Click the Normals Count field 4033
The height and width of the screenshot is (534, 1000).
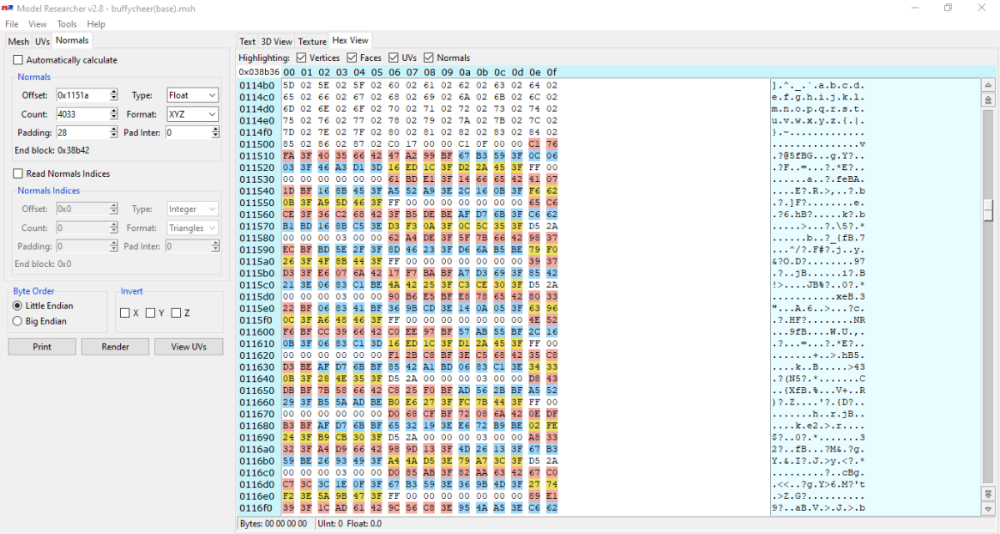[x=82, y=114]
